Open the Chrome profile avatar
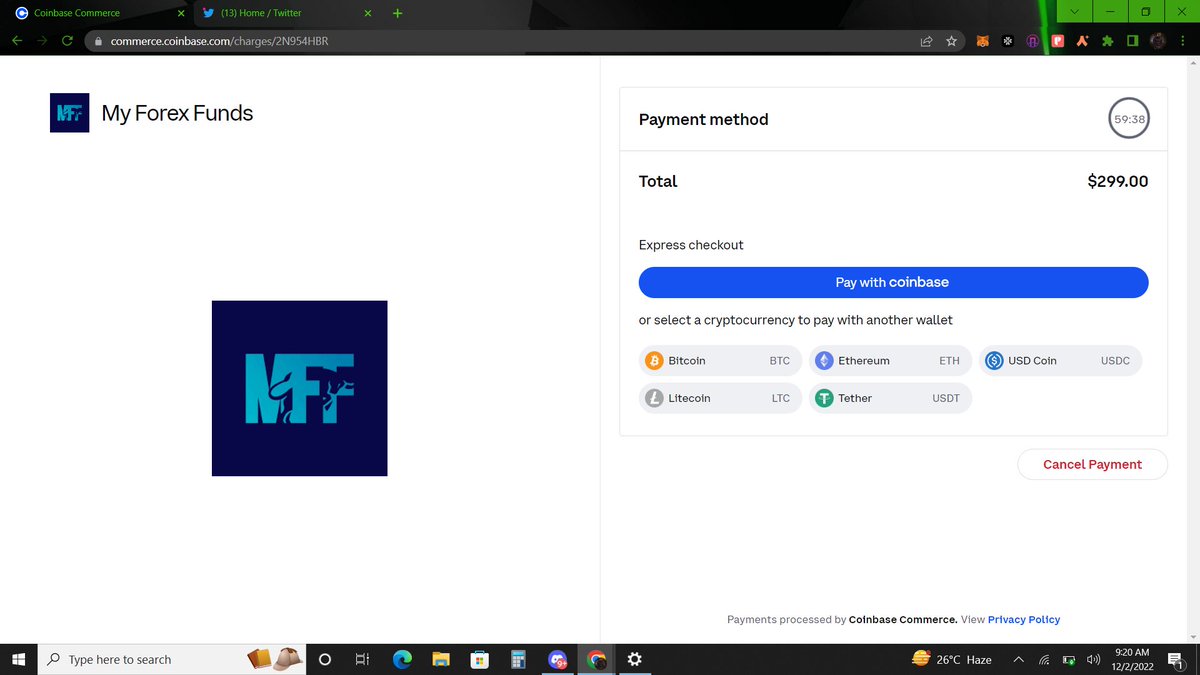The width and height of the screenshot is (1200, 675). click(1157, 41)
